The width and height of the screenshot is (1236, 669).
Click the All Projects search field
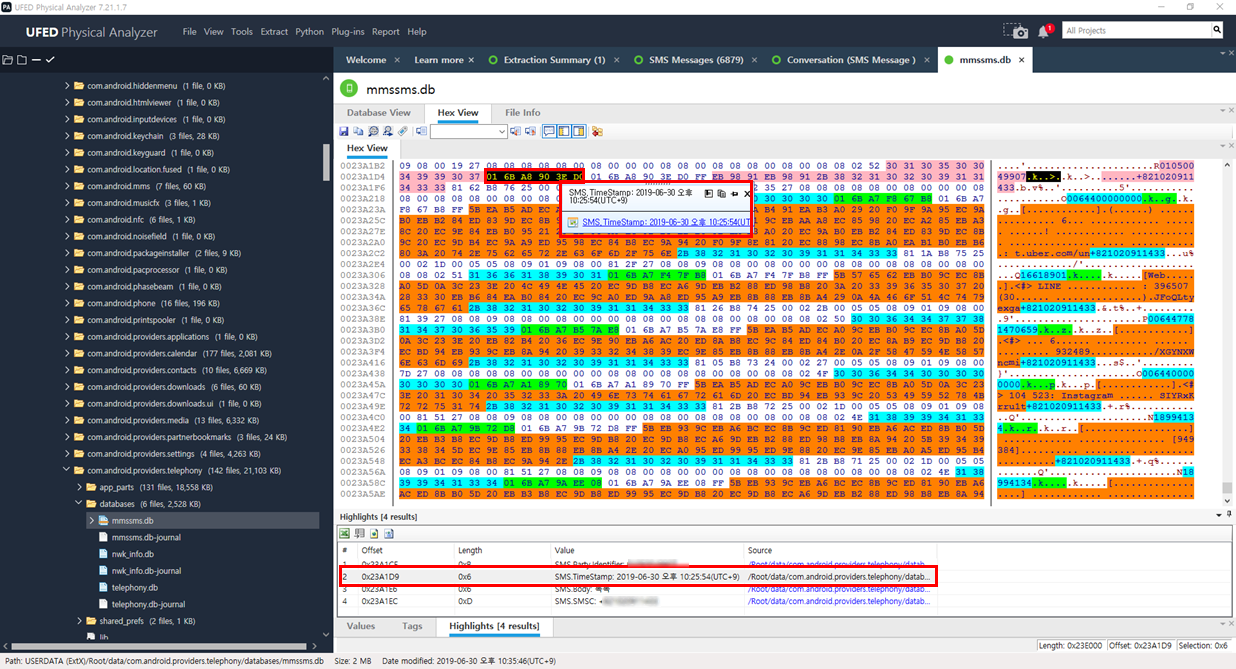click(x=1135, y=30)
